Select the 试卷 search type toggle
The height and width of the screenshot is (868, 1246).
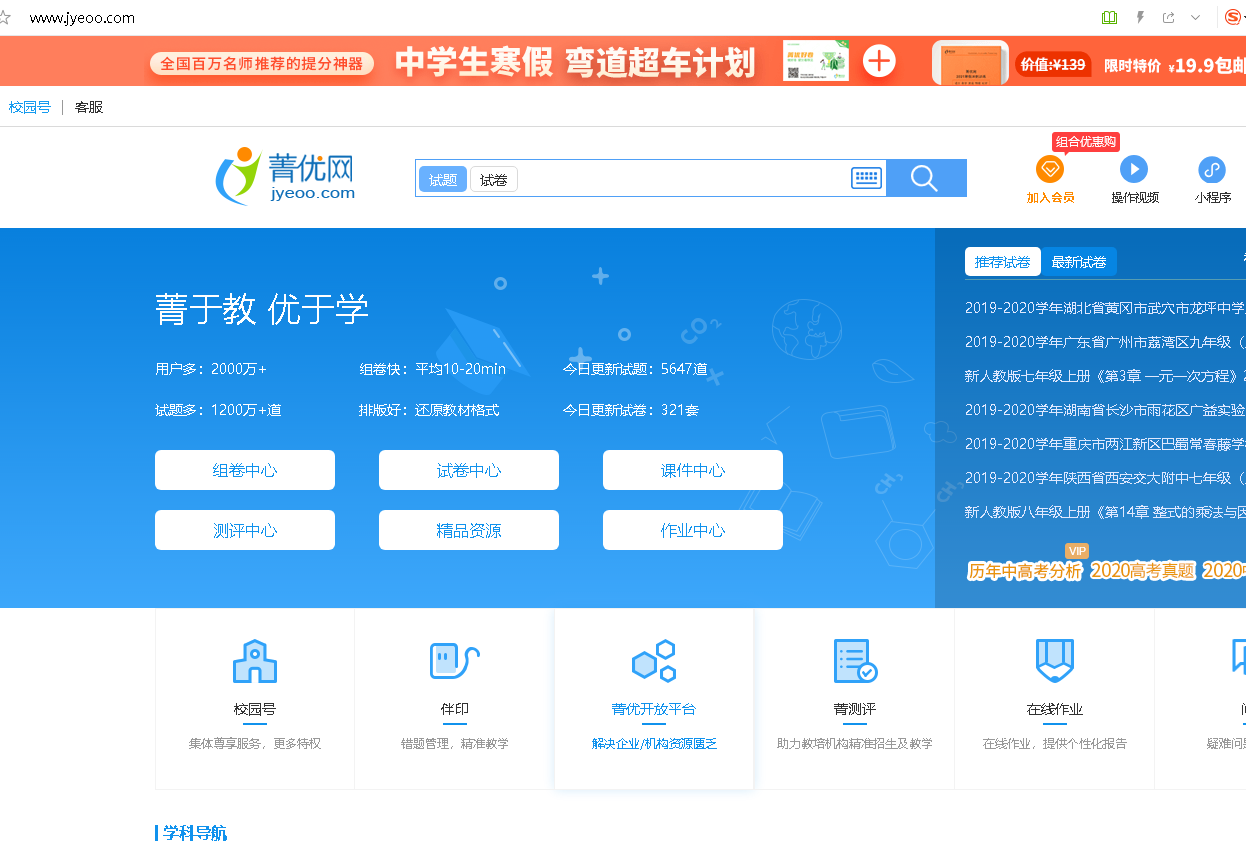(x=494, y=179)
